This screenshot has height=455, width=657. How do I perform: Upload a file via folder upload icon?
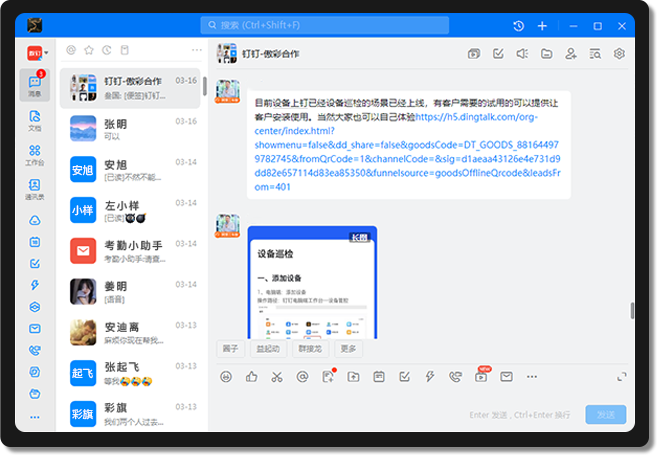tap(353, 377)
